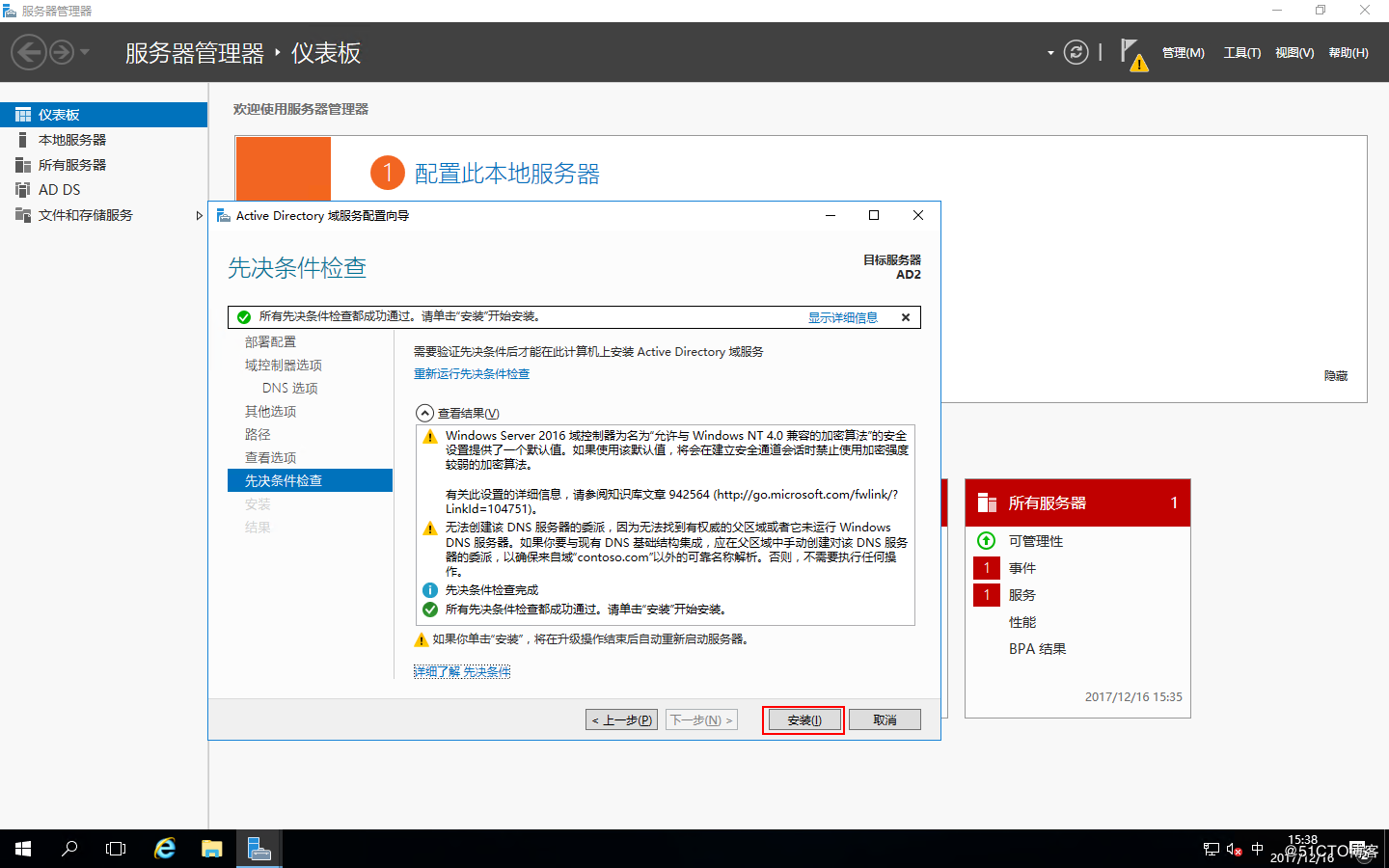Click the red alert badge beside 事件
This screenshot has height=868, width=1389.
pyautogui.click(x=987, y=568)
